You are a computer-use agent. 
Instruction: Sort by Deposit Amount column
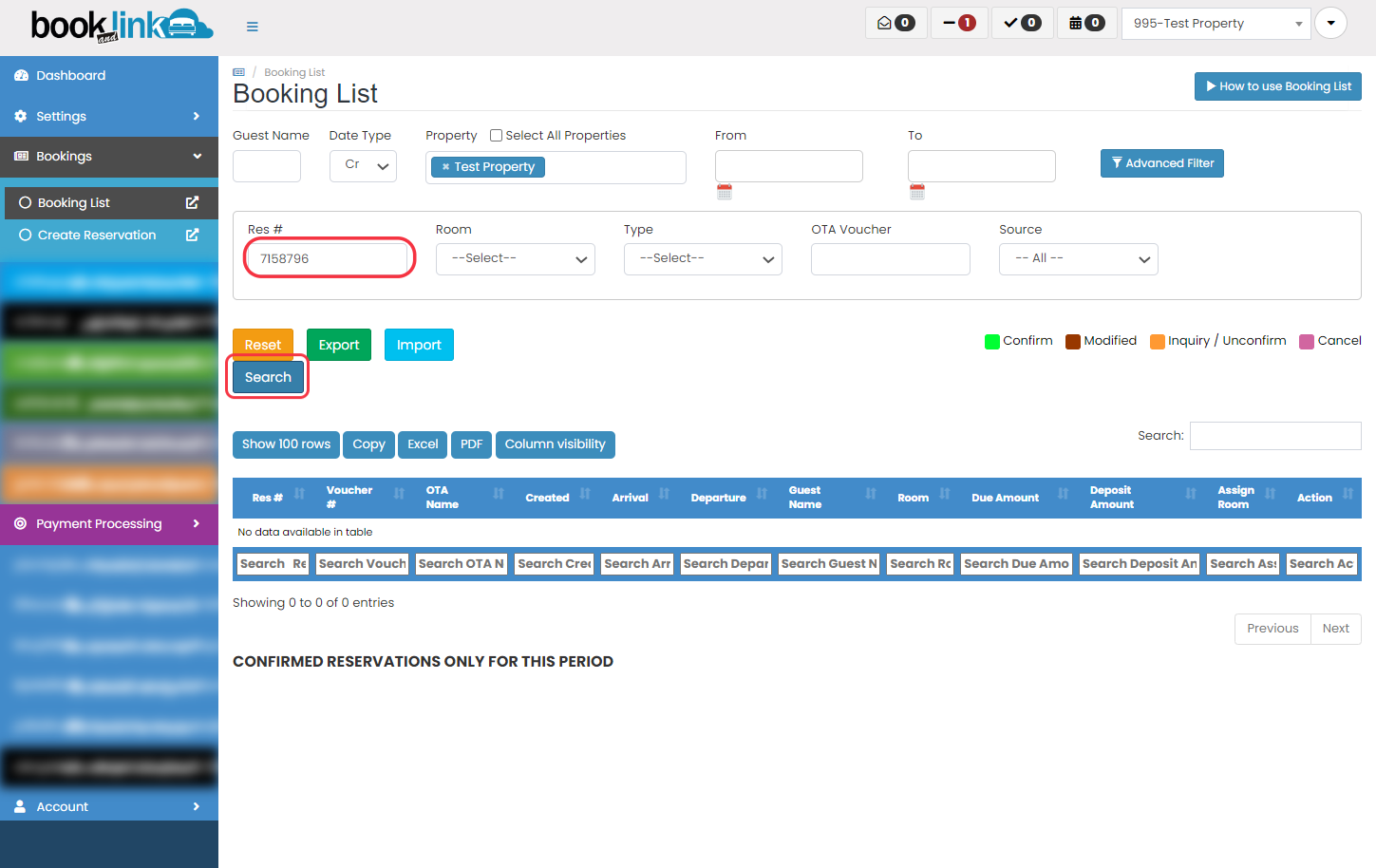(1140, 498)
